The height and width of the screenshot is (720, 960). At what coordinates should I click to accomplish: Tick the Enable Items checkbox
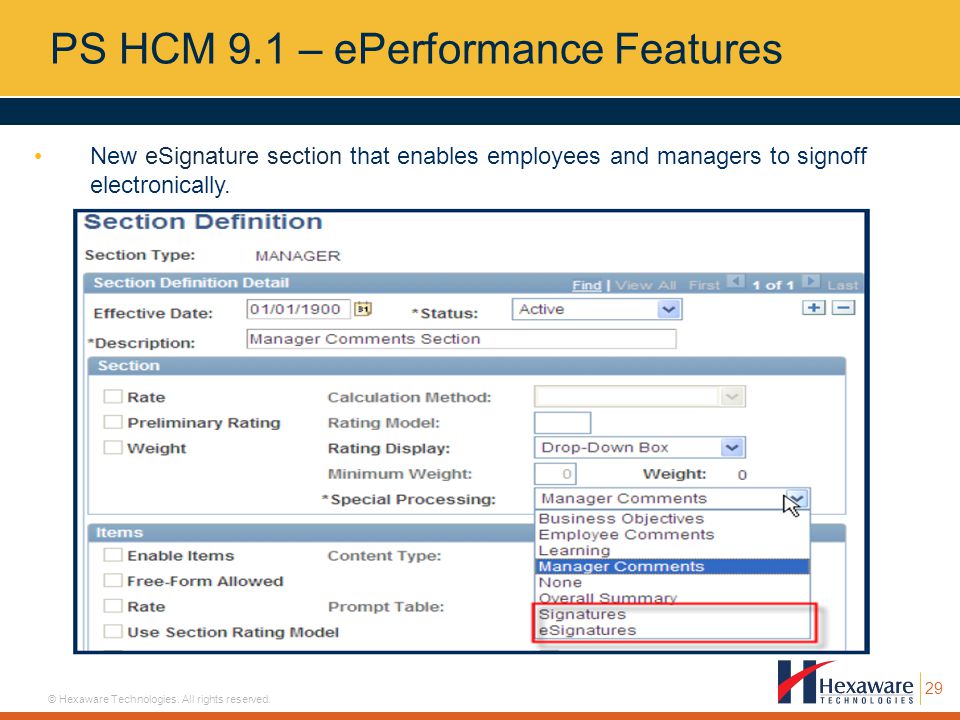pos(113,555)
